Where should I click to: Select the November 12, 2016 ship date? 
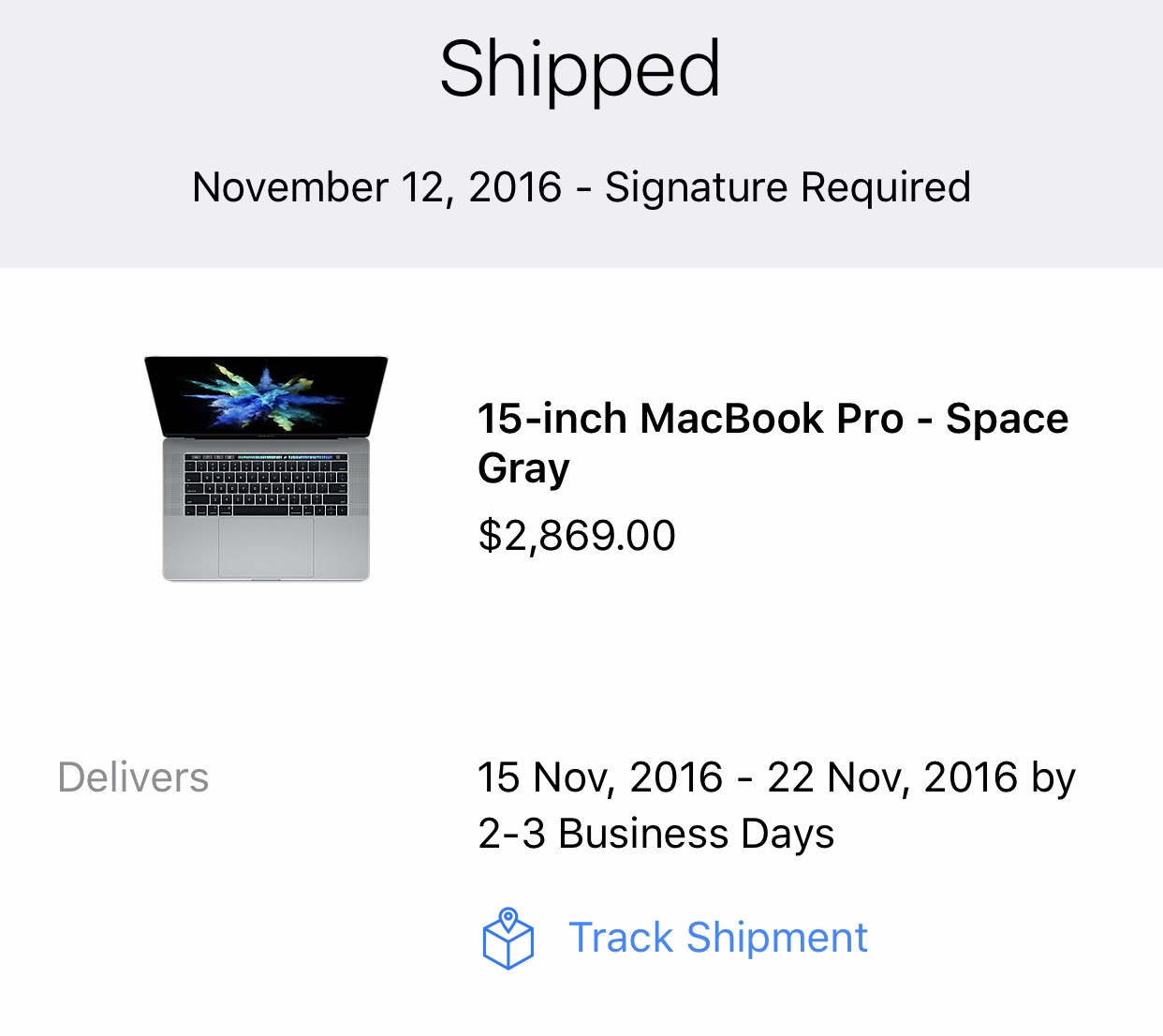(377, 187)
